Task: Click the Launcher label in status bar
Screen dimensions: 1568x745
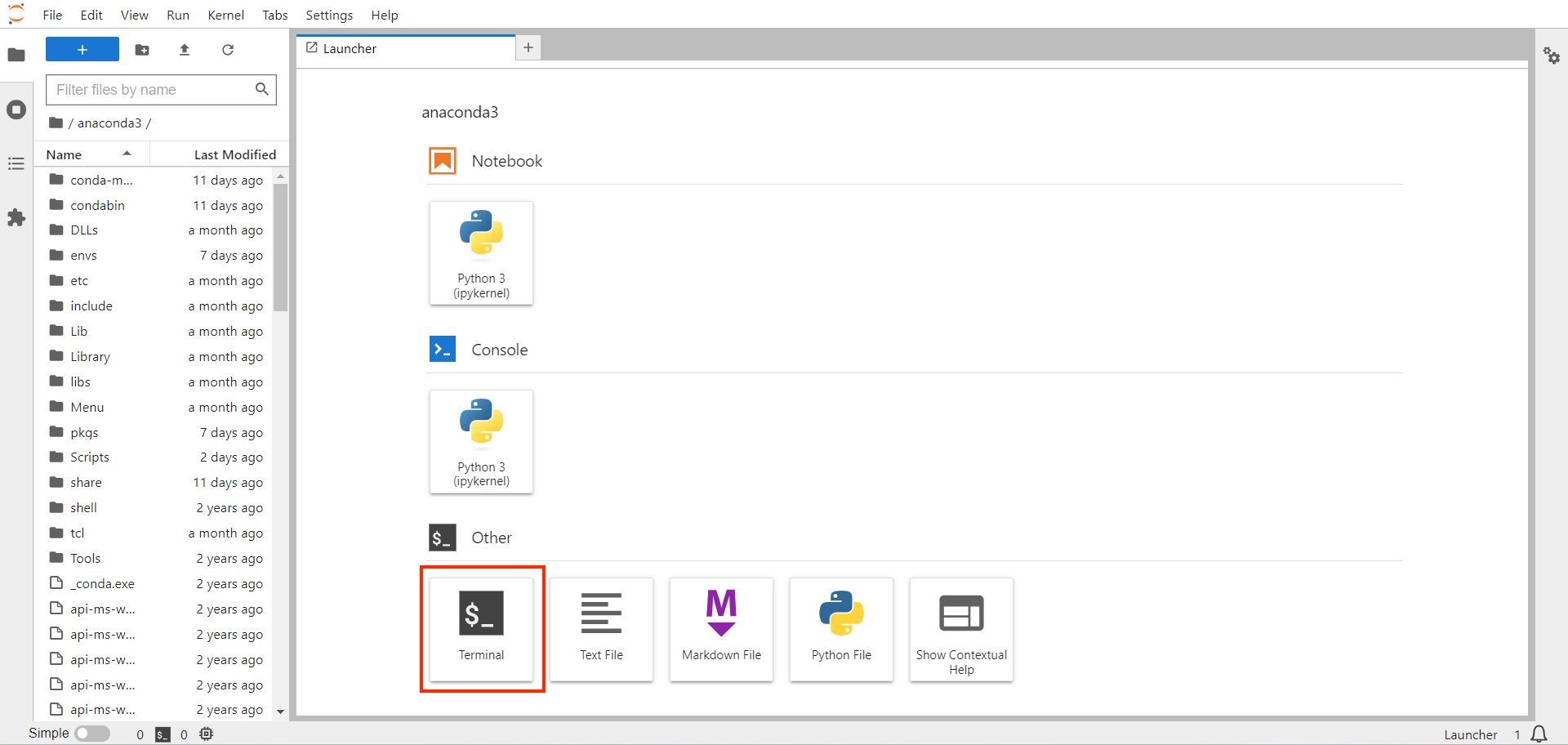Action: 1470,734
